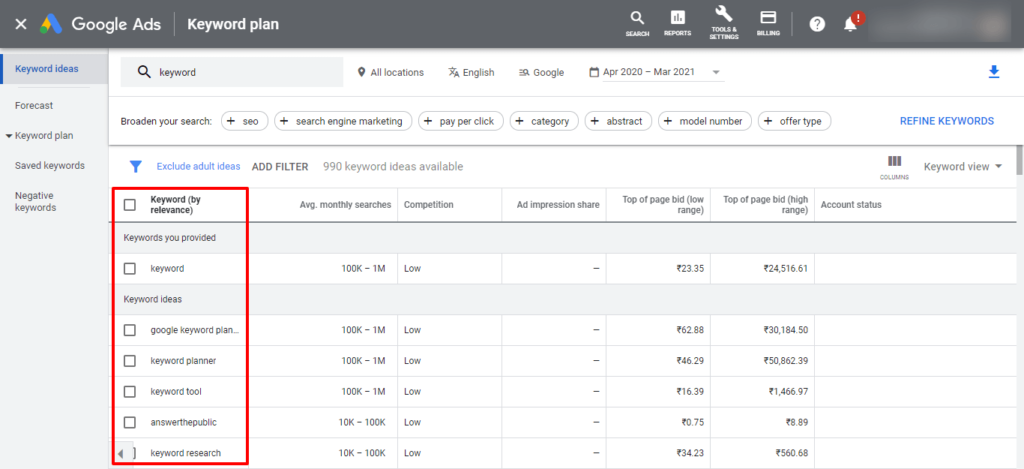Click the ₹50,862.39 high range bid
This screenshot has width=1024, height=469.
(786, 361)
